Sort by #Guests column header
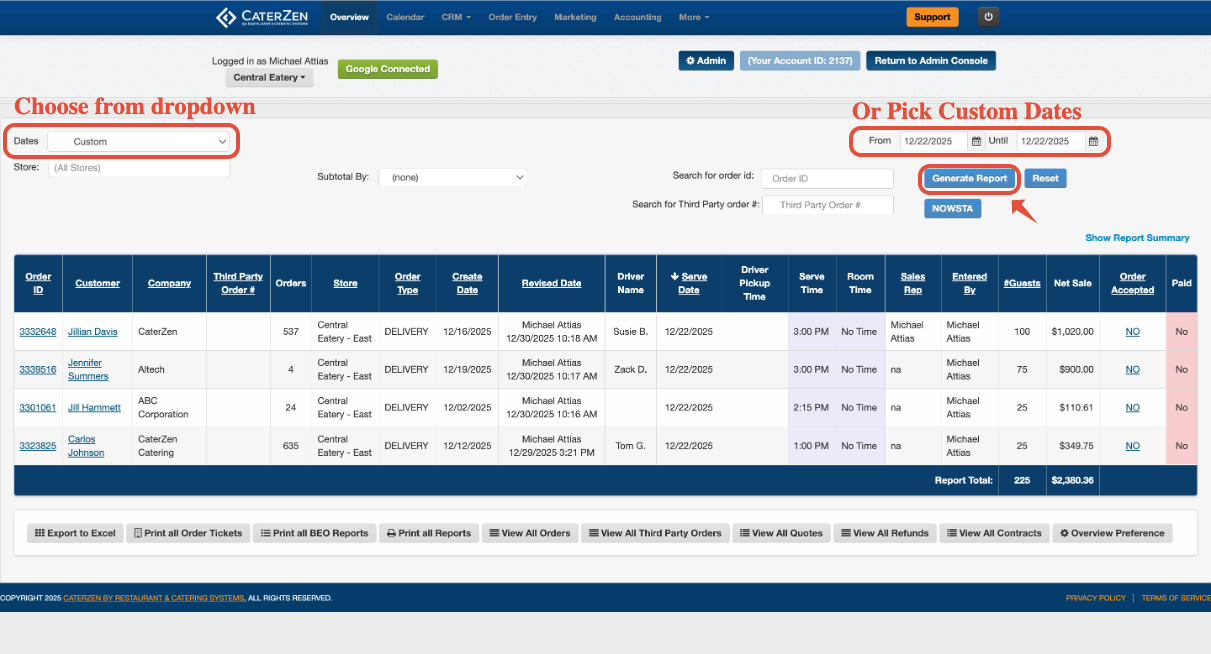The height and width of the screenshot is (654, 1211). pos(1022,283)
